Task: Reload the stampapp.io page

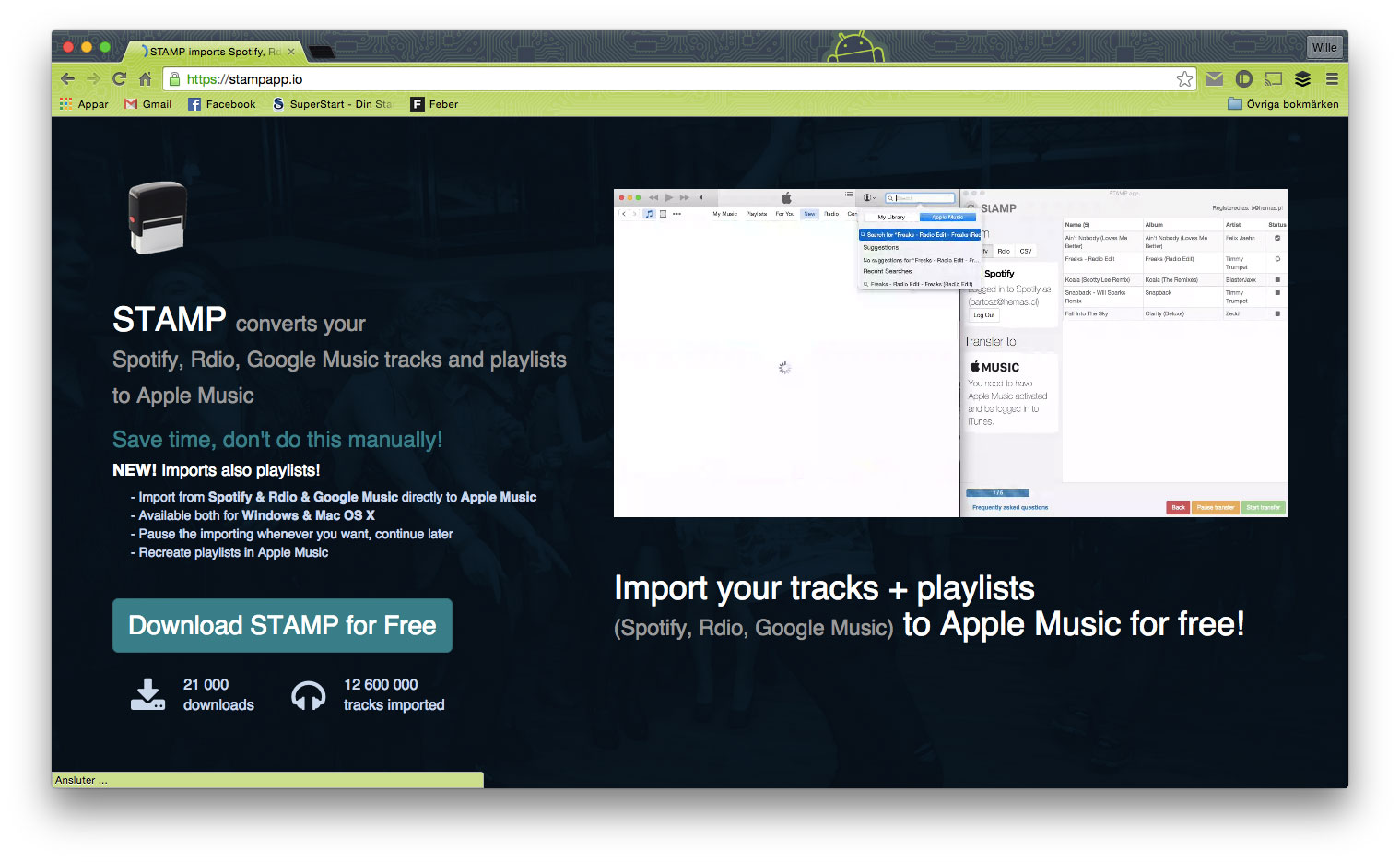Action: coord(119,79)
